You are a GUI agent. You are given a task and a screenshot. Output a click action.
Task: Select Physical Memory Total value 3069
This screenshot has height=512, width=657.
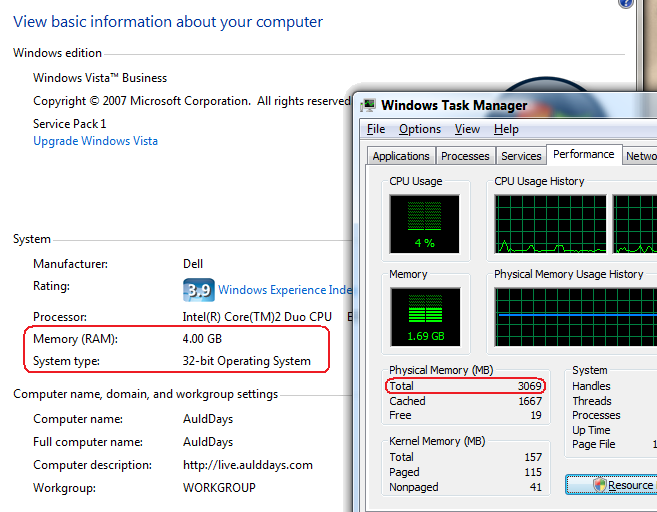530,386
